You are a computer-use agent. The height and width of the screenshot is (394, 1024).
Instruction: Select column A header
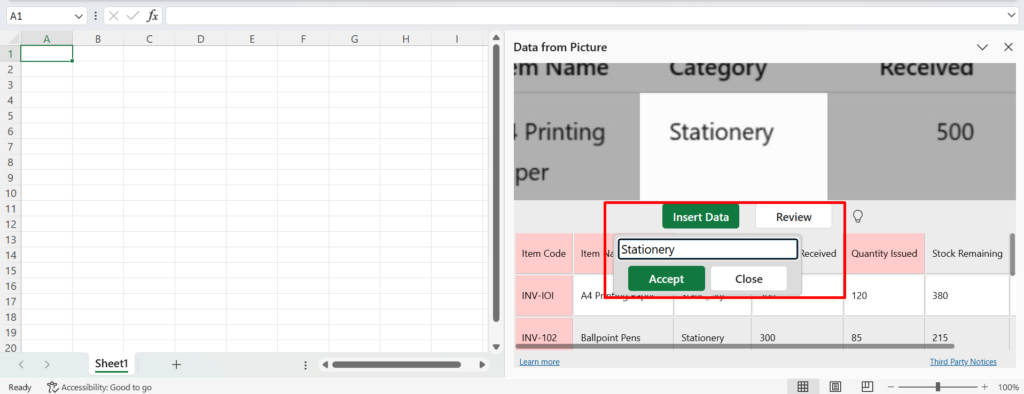[46, 39]
